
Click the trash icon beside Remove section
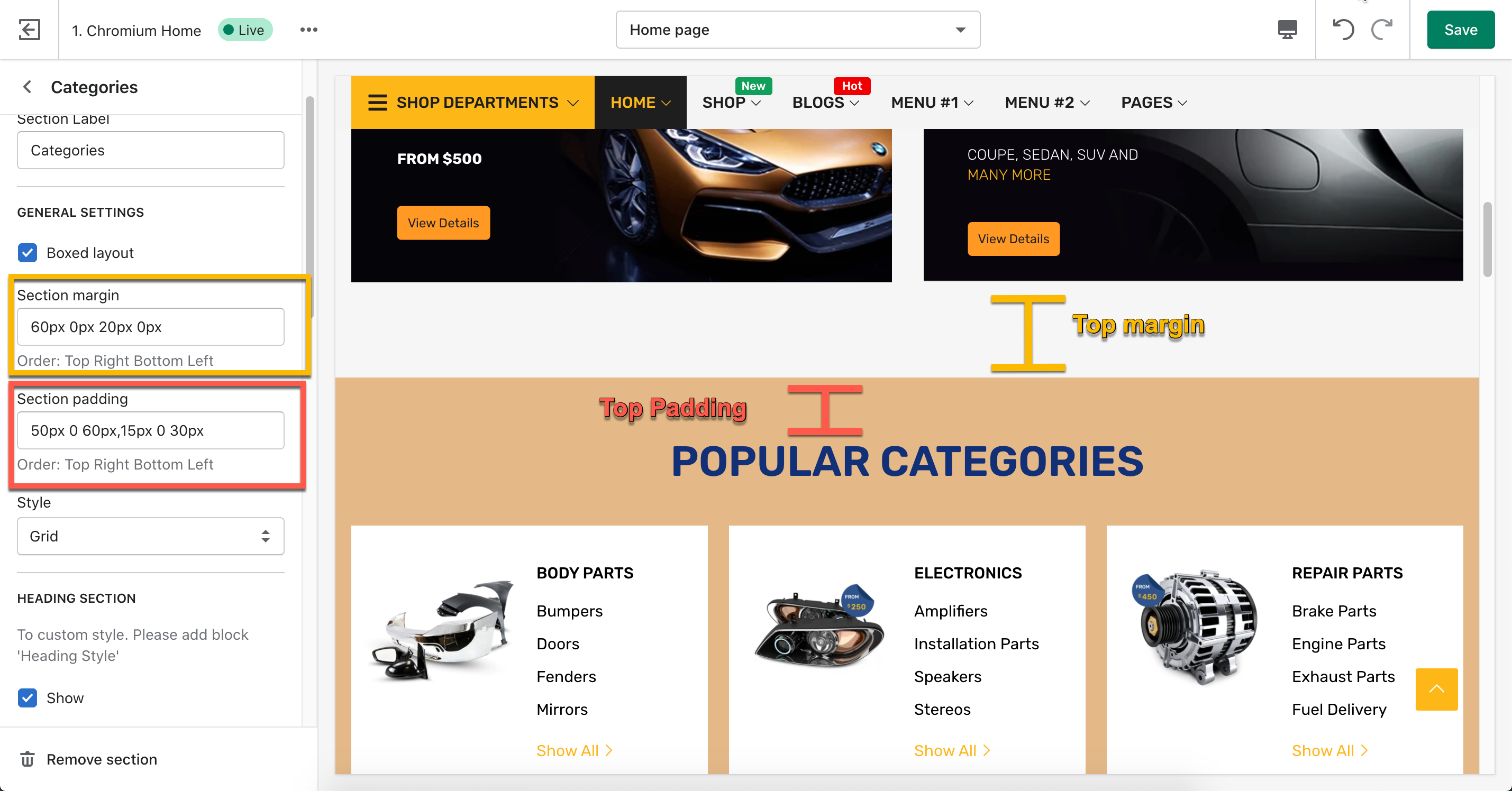coord(28,759)
